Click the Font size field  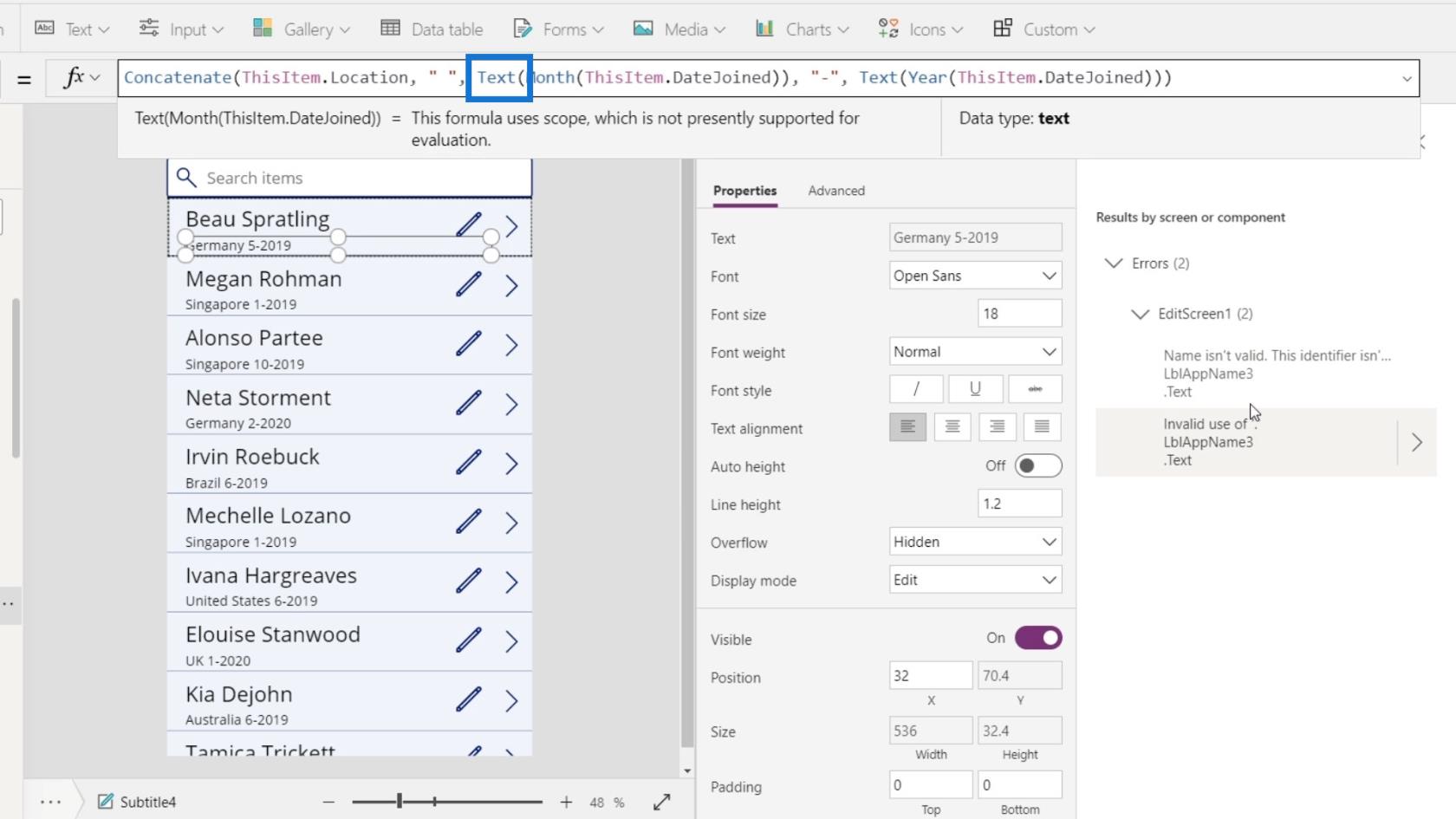(x=1019, y=314)
